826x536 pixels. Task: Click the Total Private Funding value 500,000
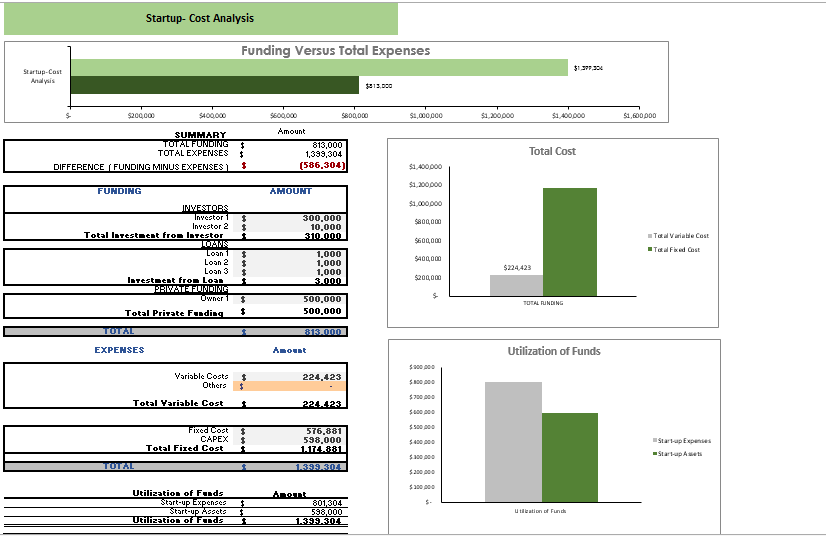322,311
